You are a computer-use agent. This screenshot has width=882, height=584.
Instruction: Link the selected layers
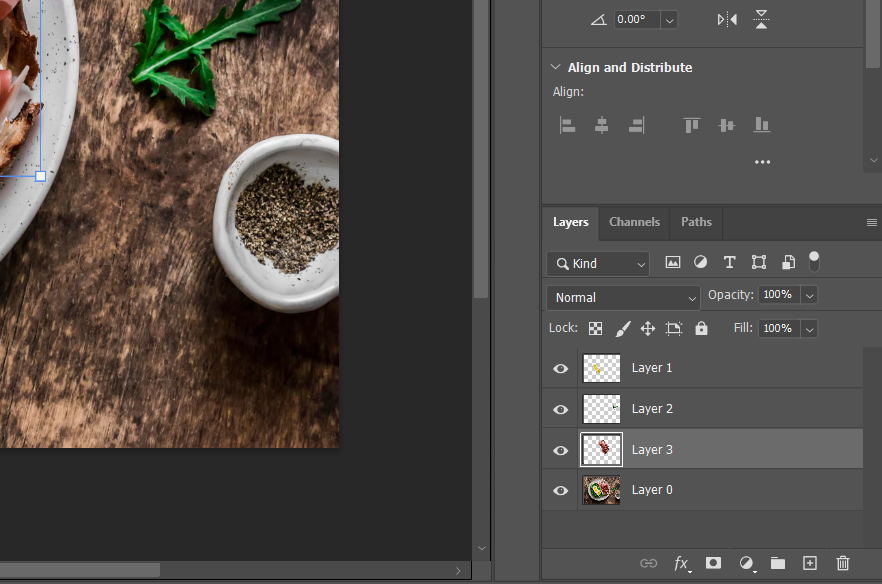(x=649, y=563)
